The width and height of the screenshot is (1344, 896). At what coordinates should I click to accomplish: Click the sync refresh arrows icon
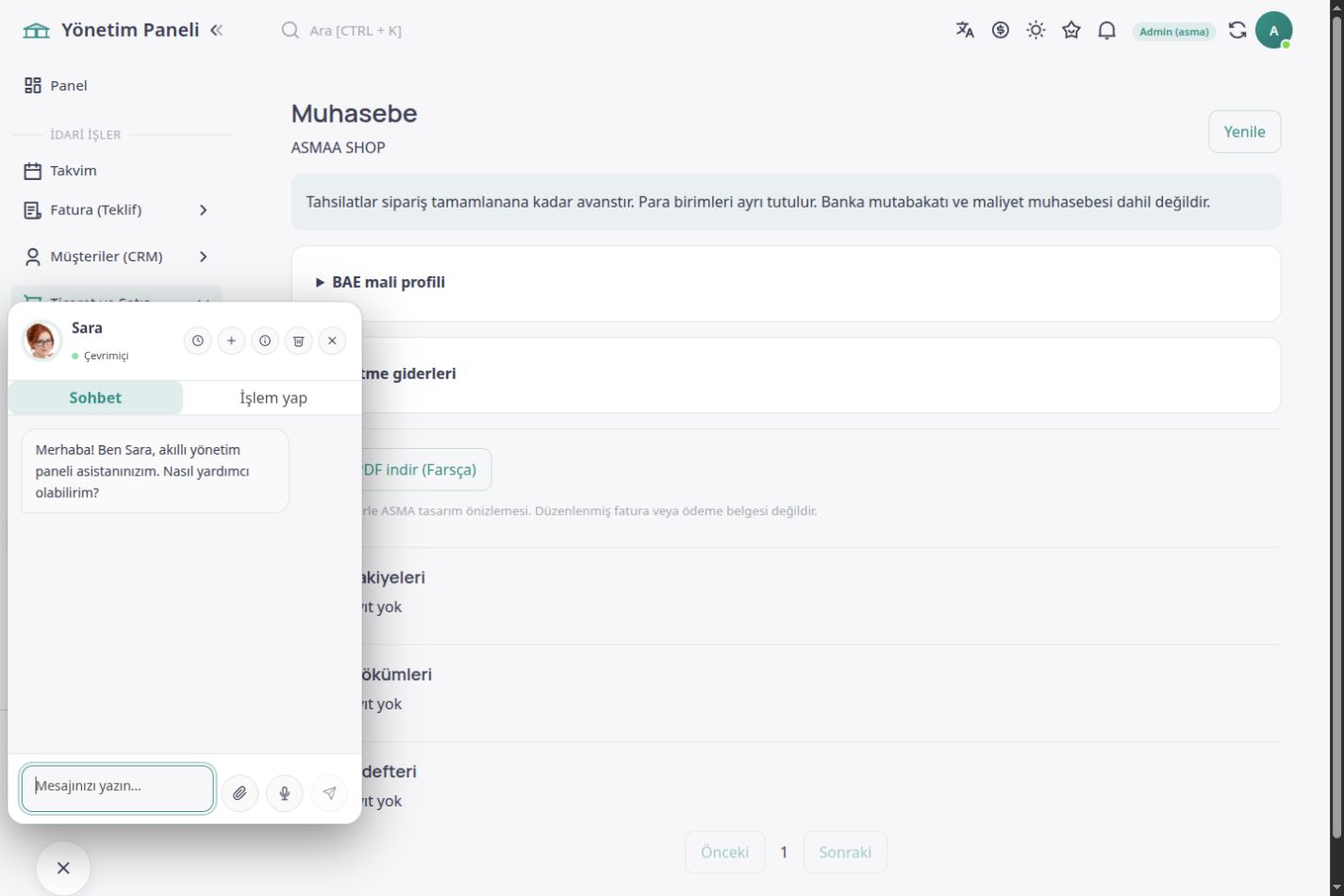pyautogui.click(x=1237, y=30)
